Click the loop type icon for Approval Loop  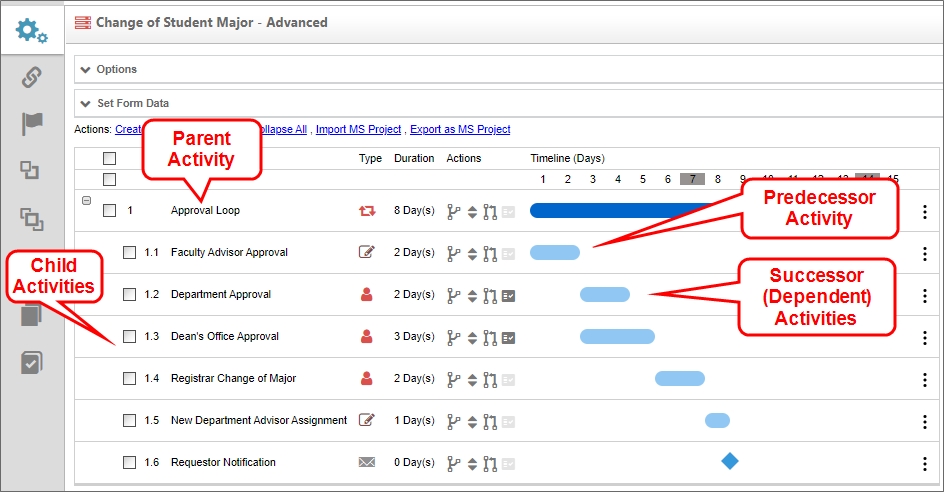pos(367,211)
